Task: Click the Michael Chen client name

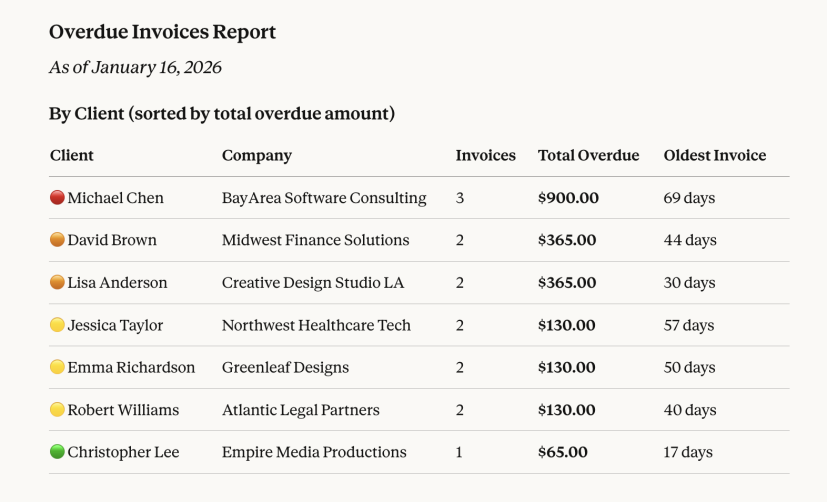Action: coord(115,198)
